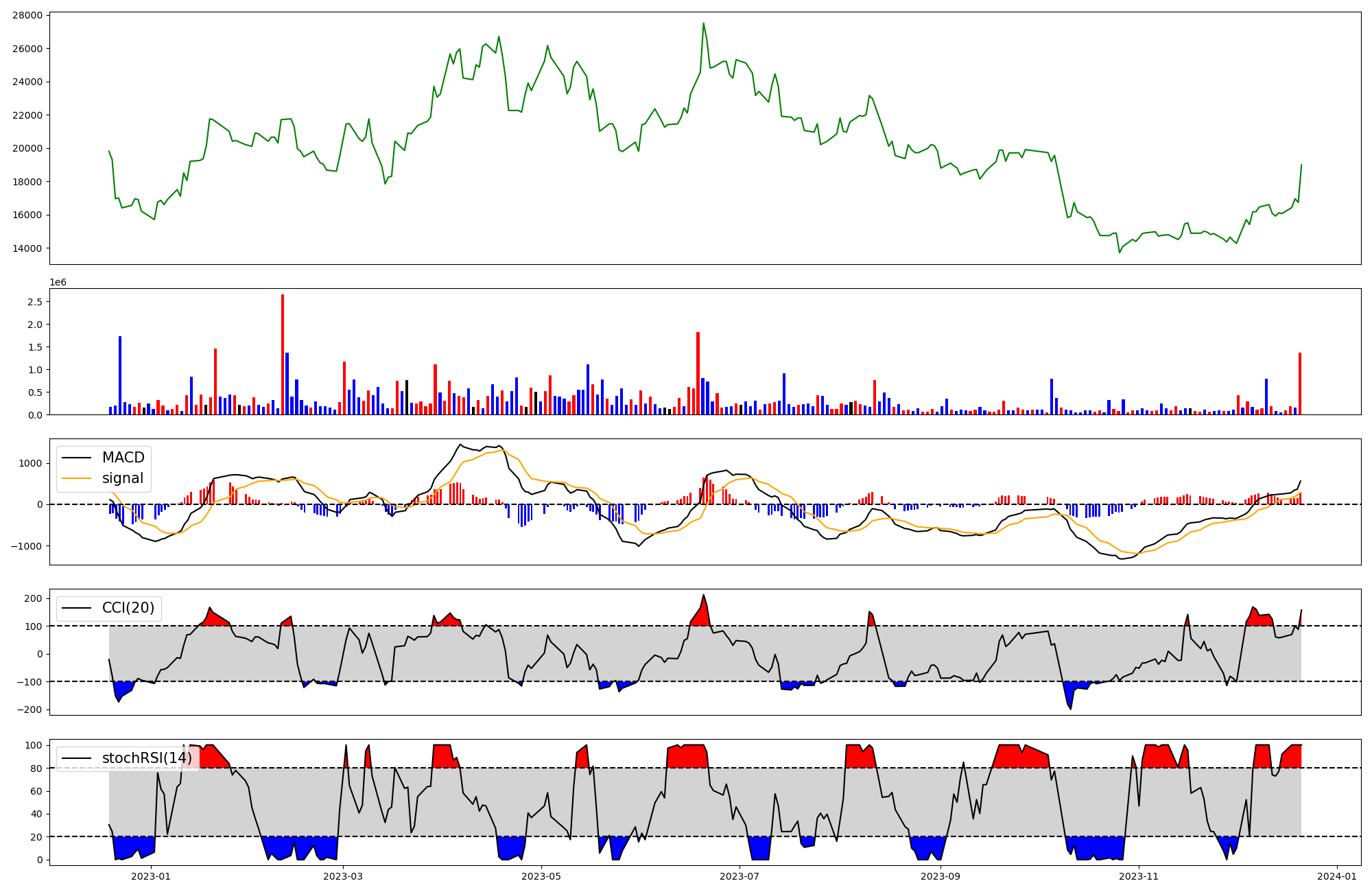This screenshot has height=892, width=1372.
Task: Click the 14000 price axis tick label
Action: coord(27,248)
